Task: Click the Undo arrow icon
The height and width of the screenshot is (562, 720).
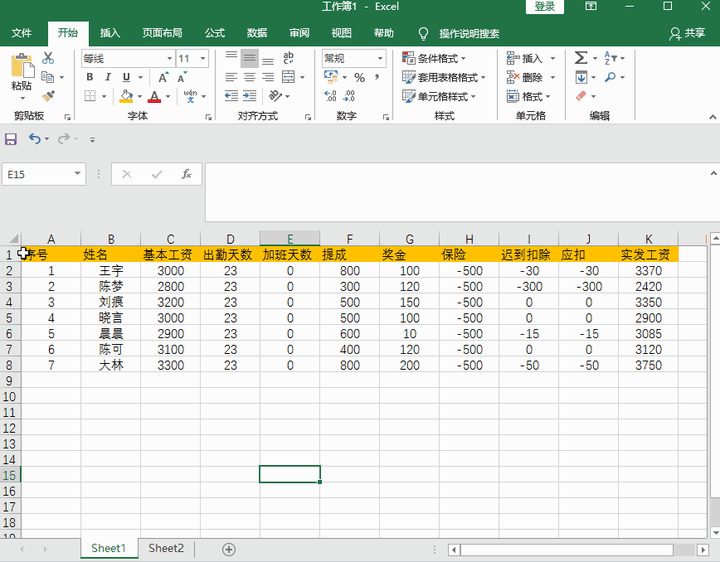Action: [34, 139]
